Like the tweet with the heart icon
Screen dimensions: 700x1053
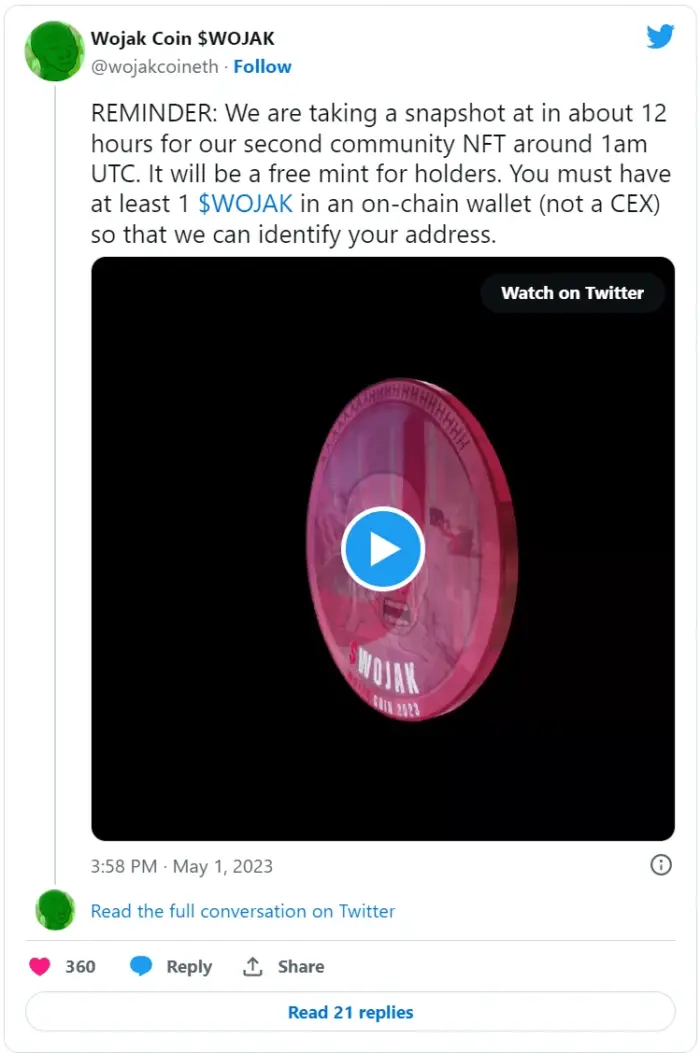[x=40, y=966]
